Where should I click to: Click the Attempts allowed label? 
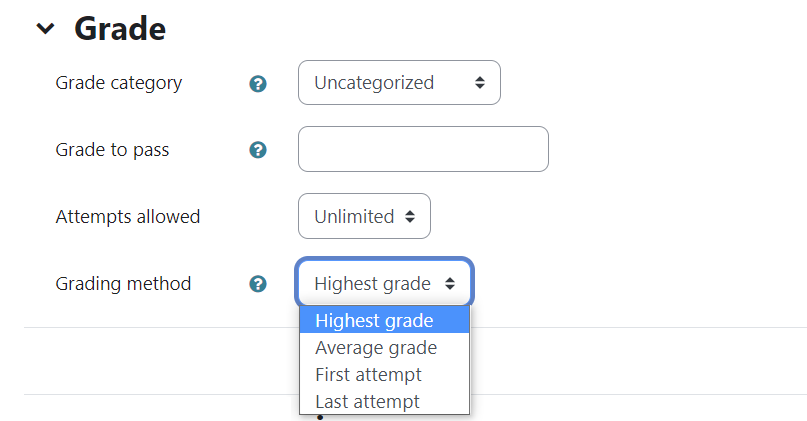point(128,217)
